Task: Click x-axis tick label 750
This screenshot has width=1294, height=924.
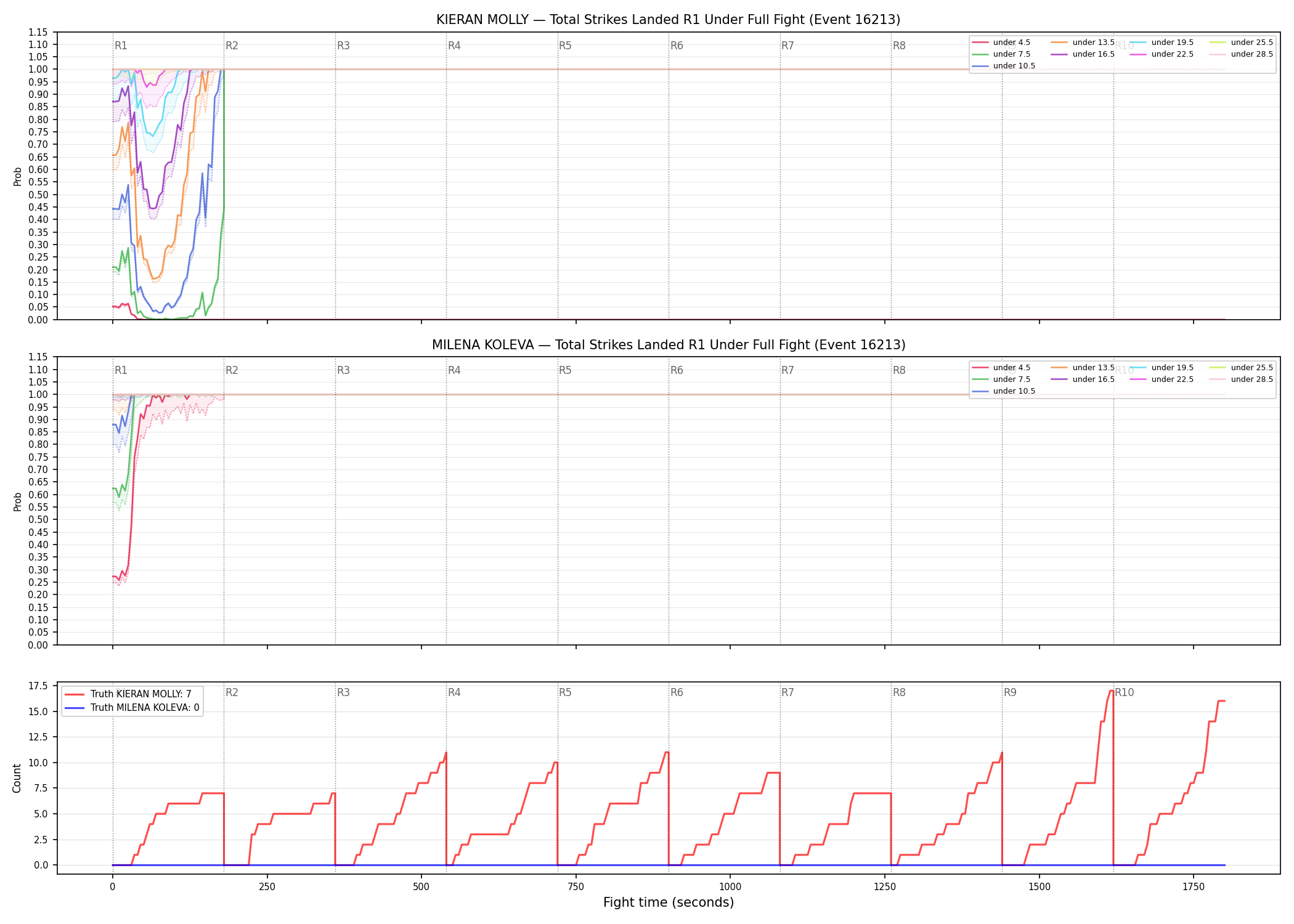Action: click(x=576, y=887)
